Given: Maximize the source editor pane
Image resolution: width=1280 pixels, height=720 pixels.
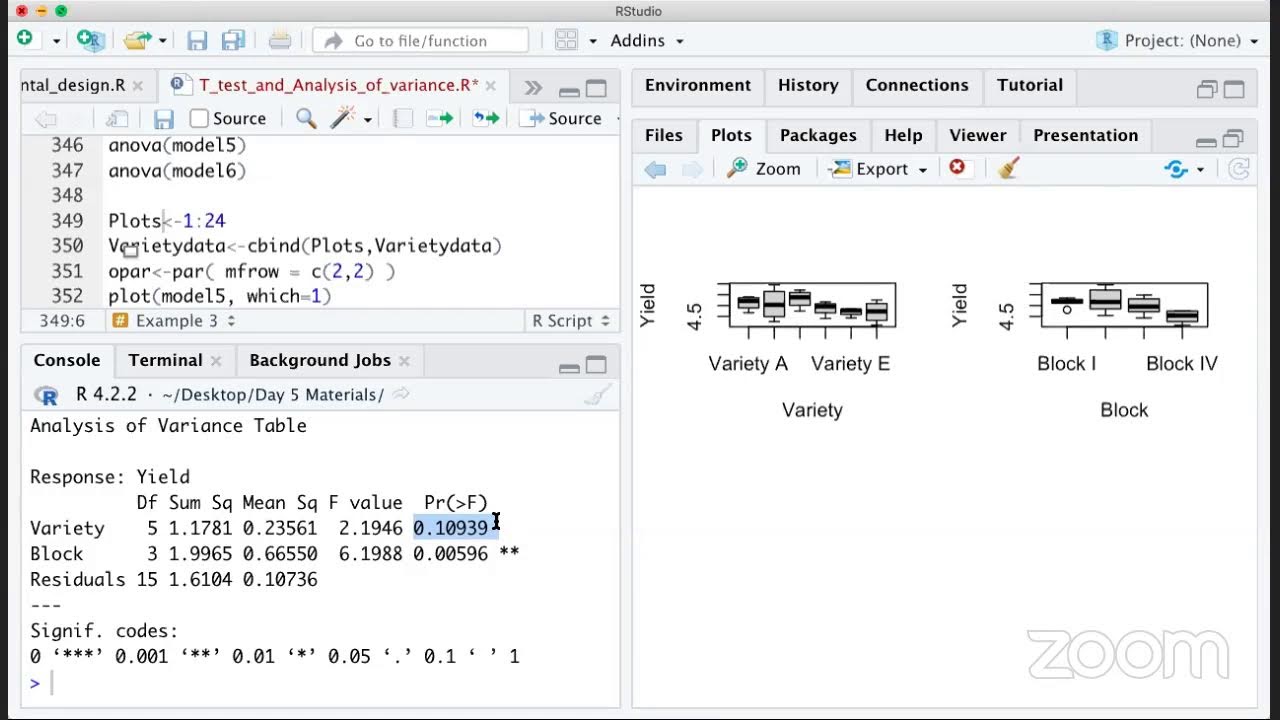Looking at the screenshot, I should point(596,88).
